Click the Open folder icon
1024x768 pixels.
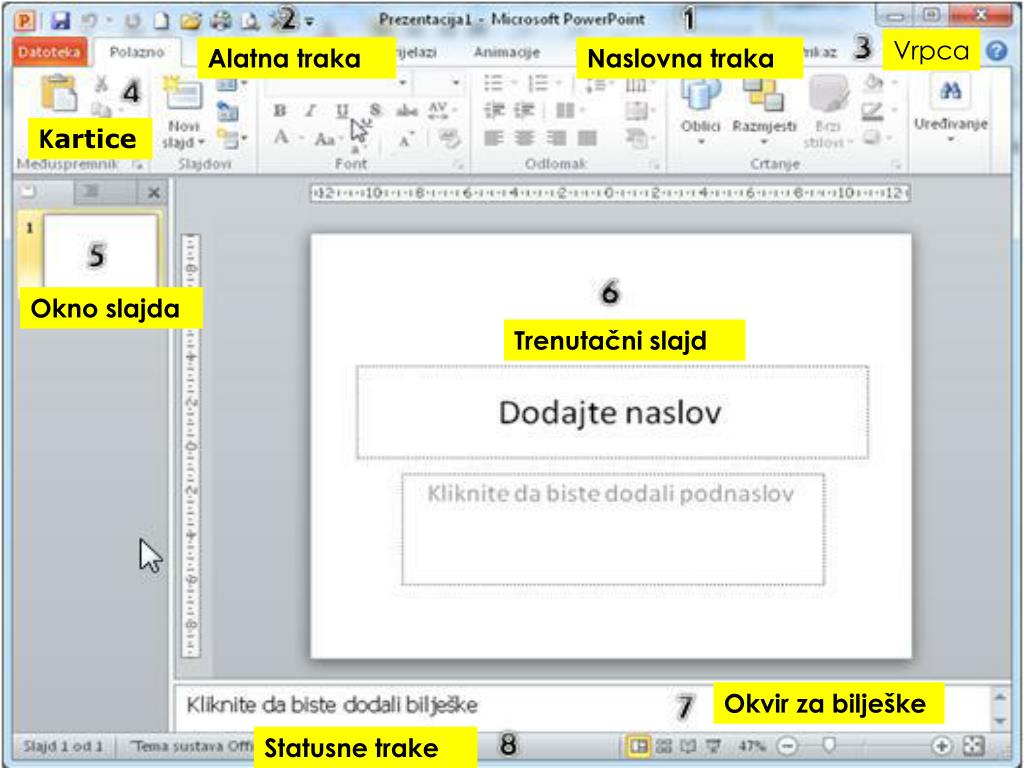click(x=190, y=21)
